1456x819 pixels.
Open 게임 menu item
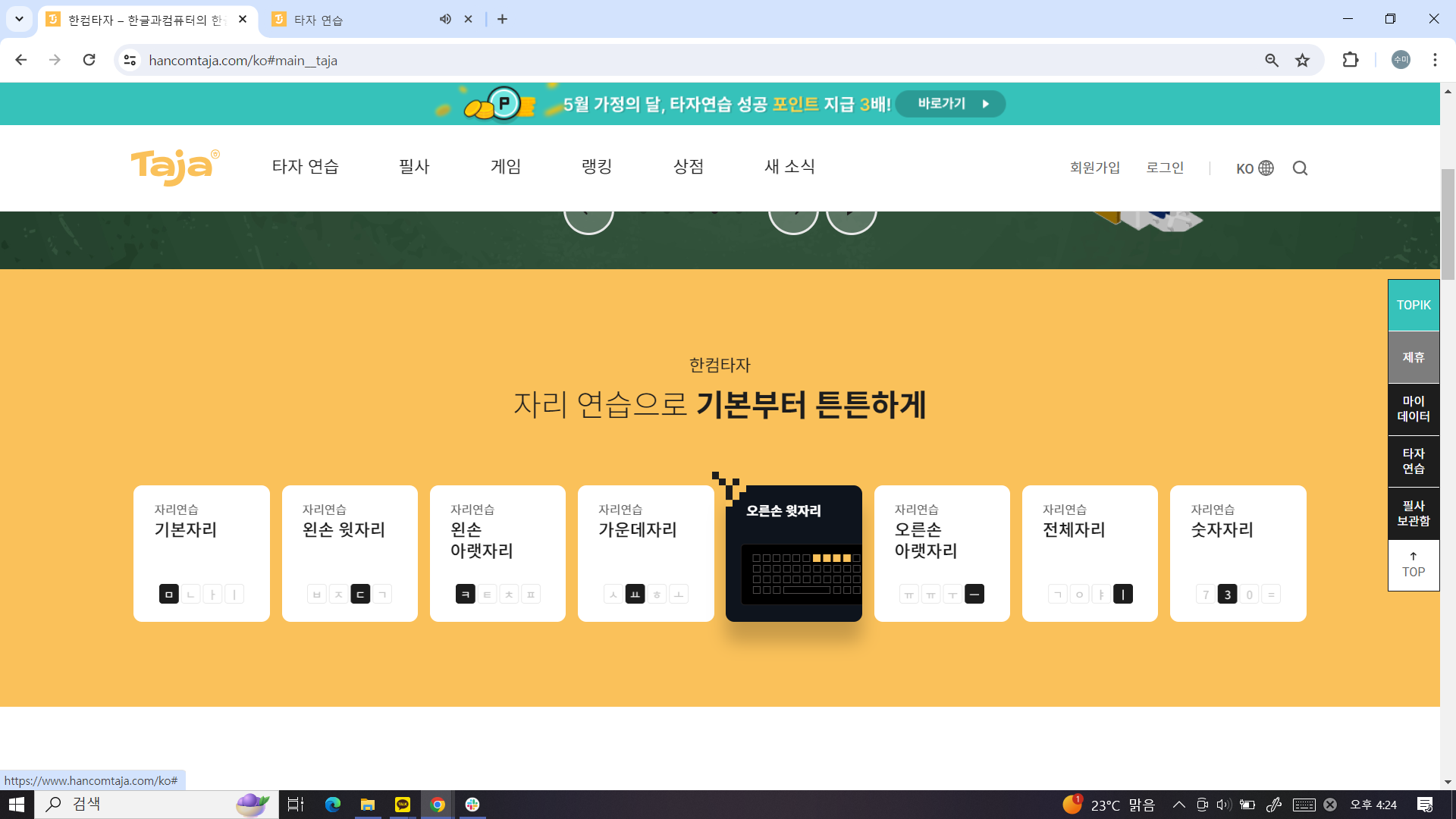[505, 167]
